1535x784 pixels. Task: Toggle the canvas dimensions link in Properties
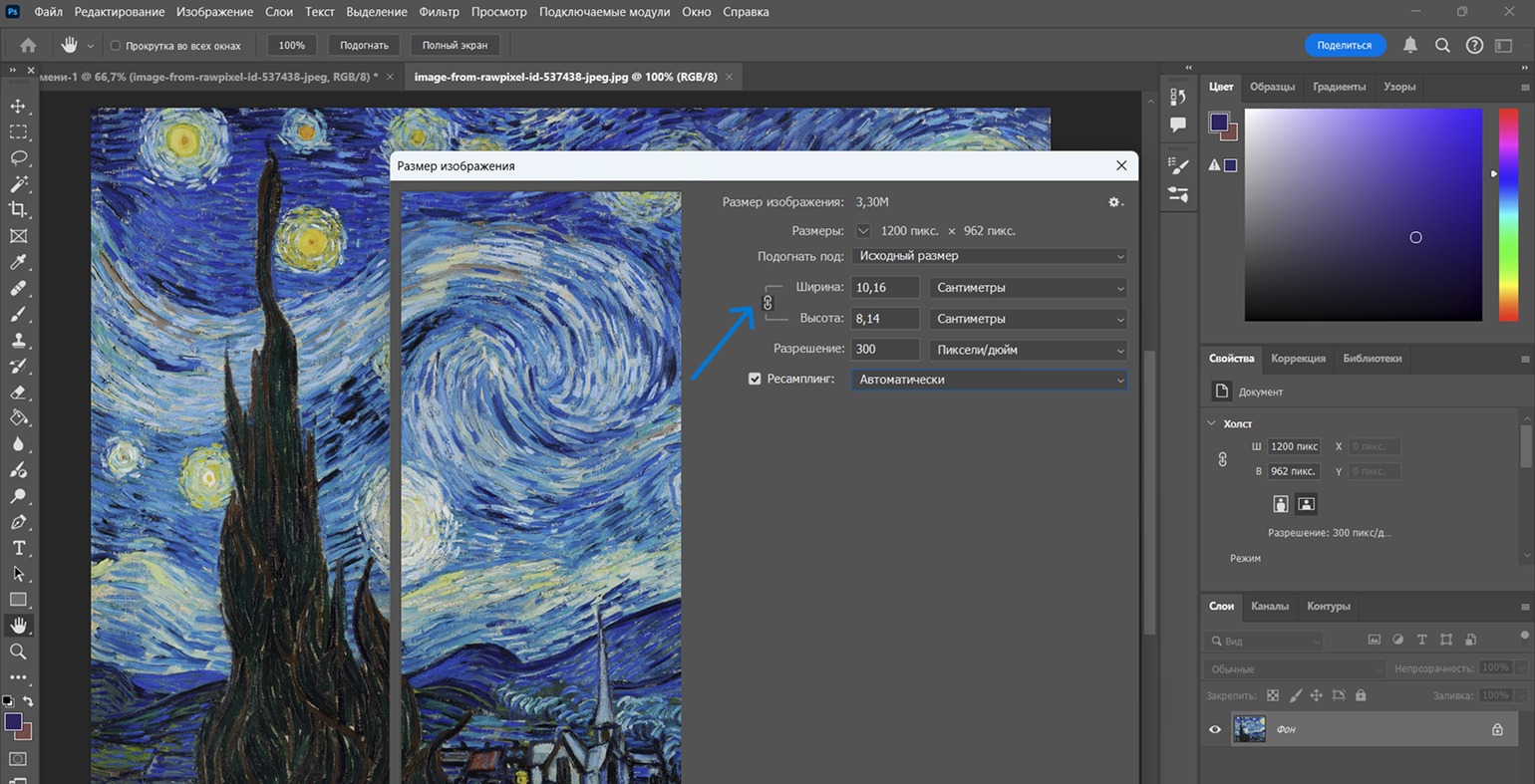1223,459
